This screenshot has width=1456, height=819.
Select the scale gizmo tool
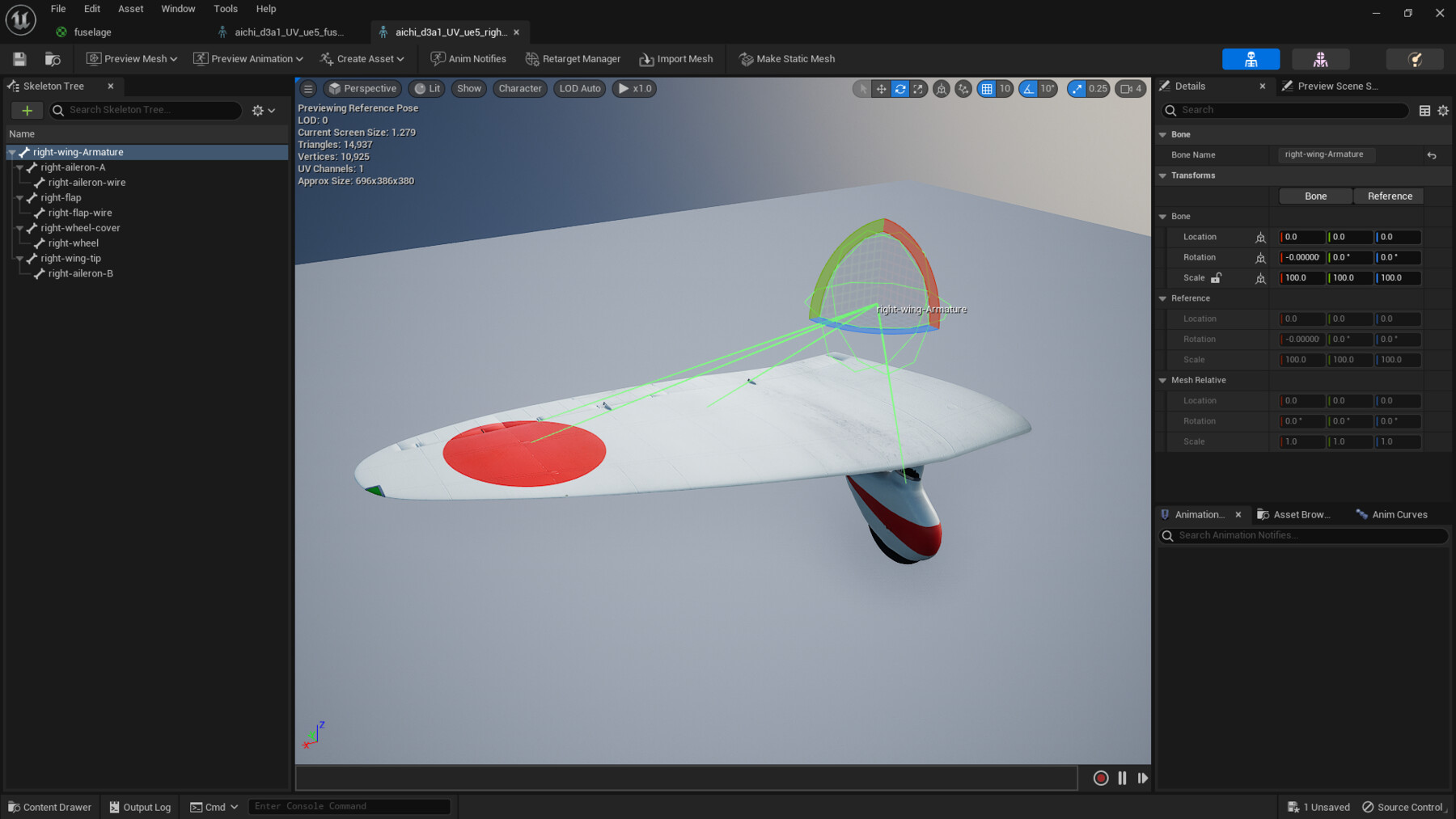coord(918,89)
